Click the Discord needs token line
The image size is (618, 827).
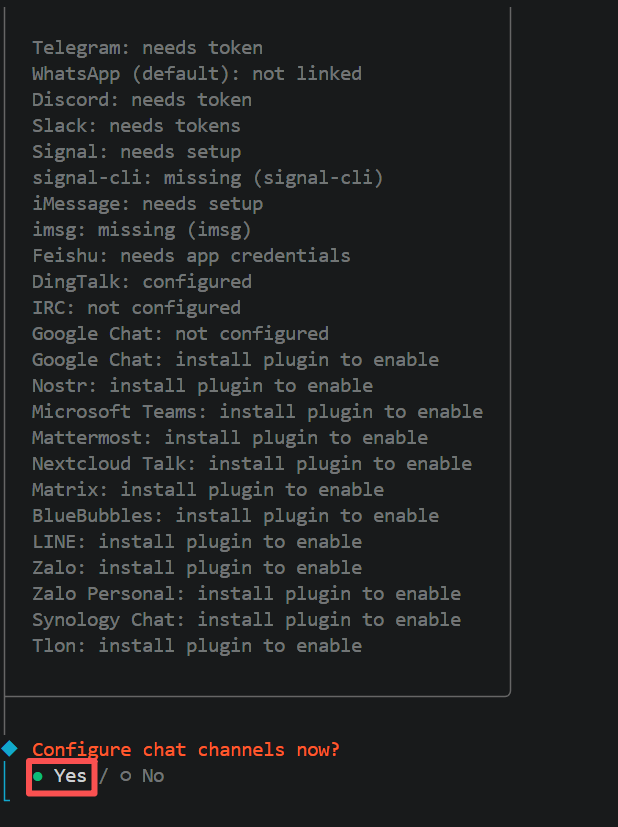[141, 100]
